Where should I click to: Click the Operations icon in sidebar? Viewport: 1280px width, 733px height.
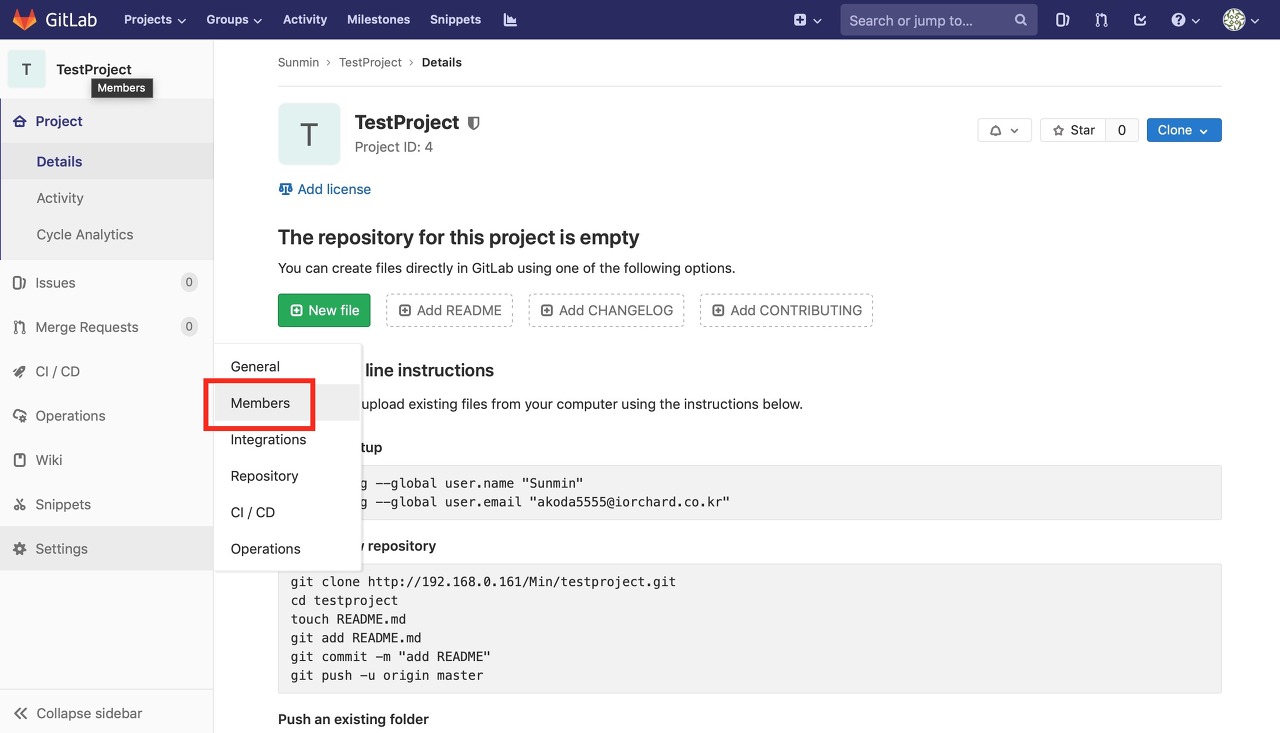tap(19, 416)
